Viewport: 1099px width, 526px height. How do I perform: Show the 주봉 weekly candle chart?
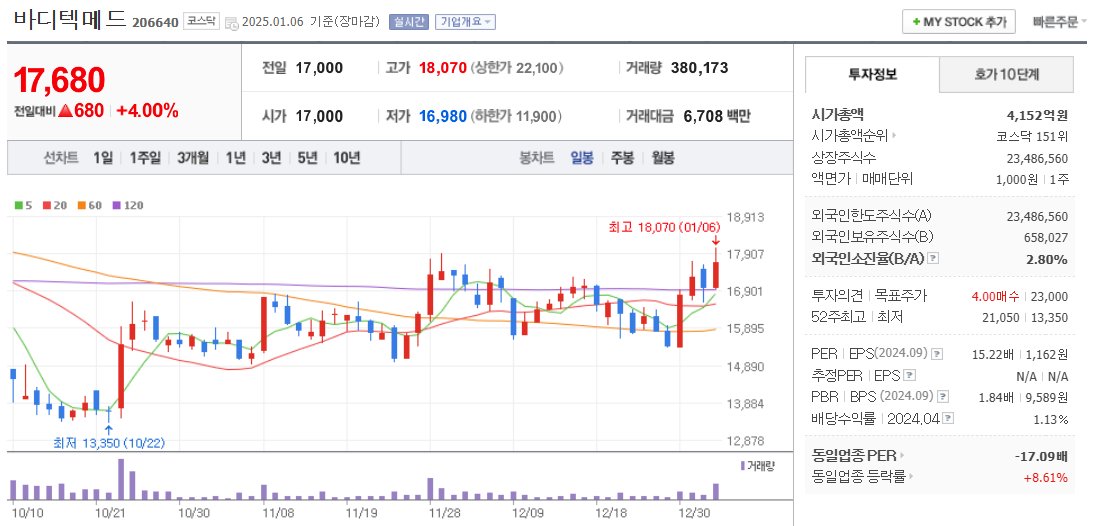point(622,158)
